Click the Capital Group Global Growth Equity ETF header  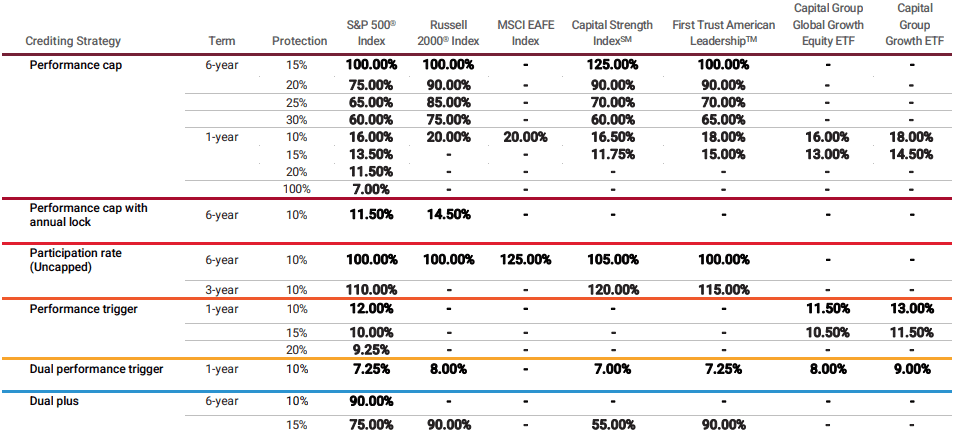tap(827, 25)
